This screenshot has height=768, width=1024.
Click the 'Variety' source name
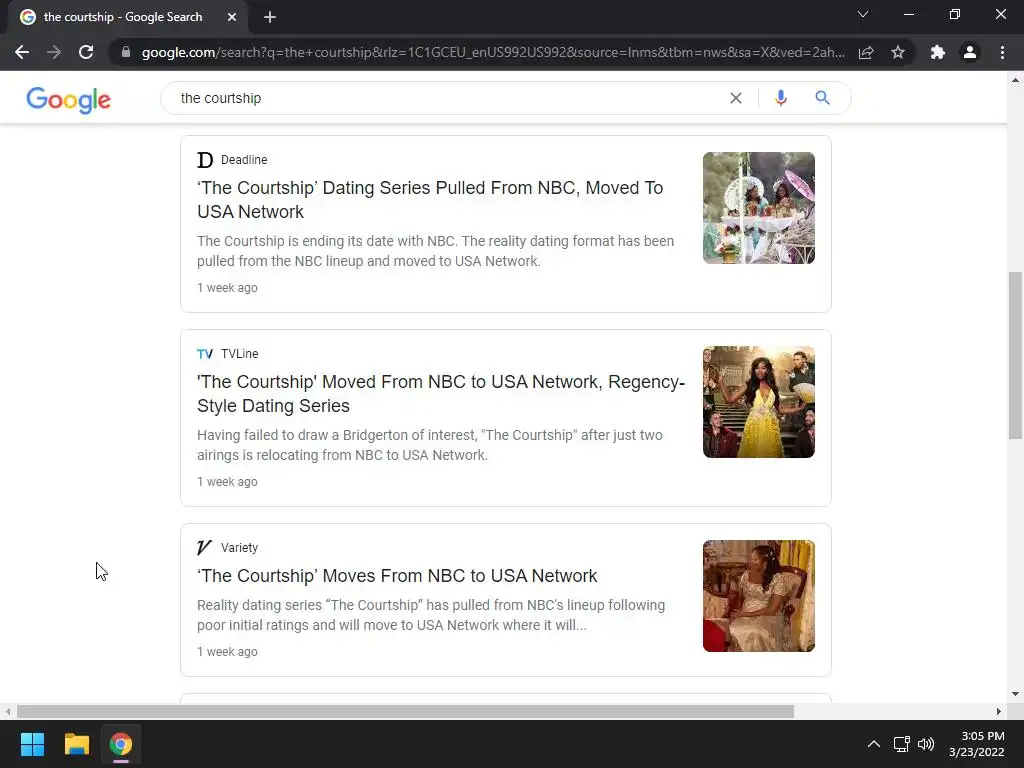click(x=239, y=547)
